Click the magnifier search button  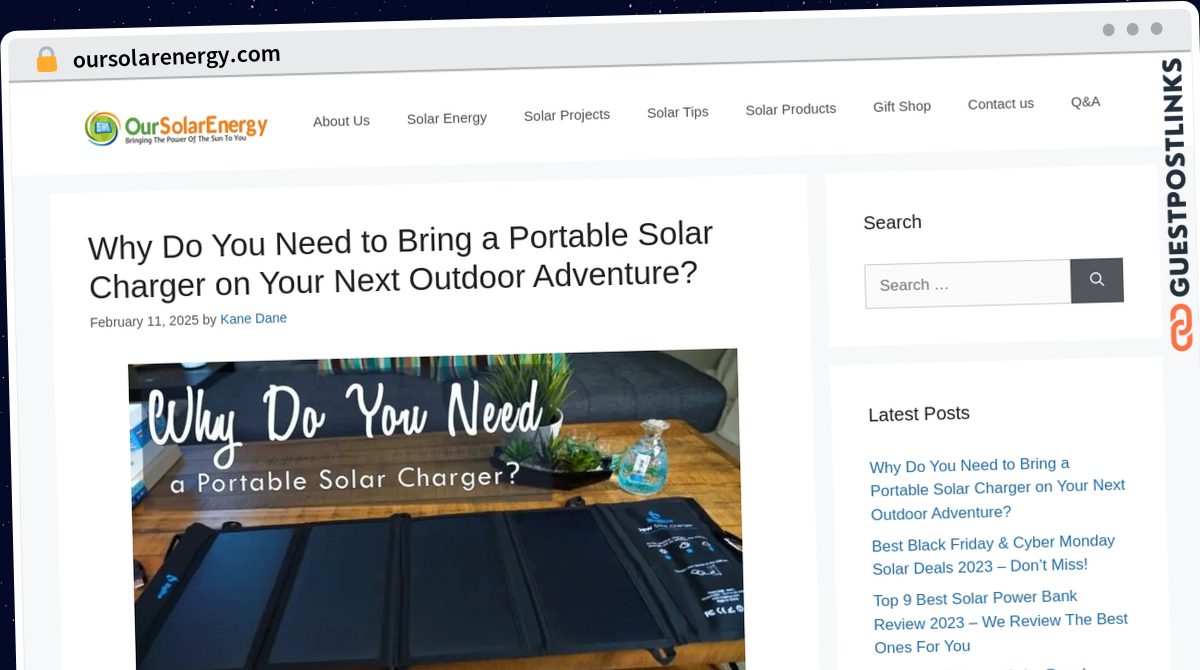[x=1097, y=280]
